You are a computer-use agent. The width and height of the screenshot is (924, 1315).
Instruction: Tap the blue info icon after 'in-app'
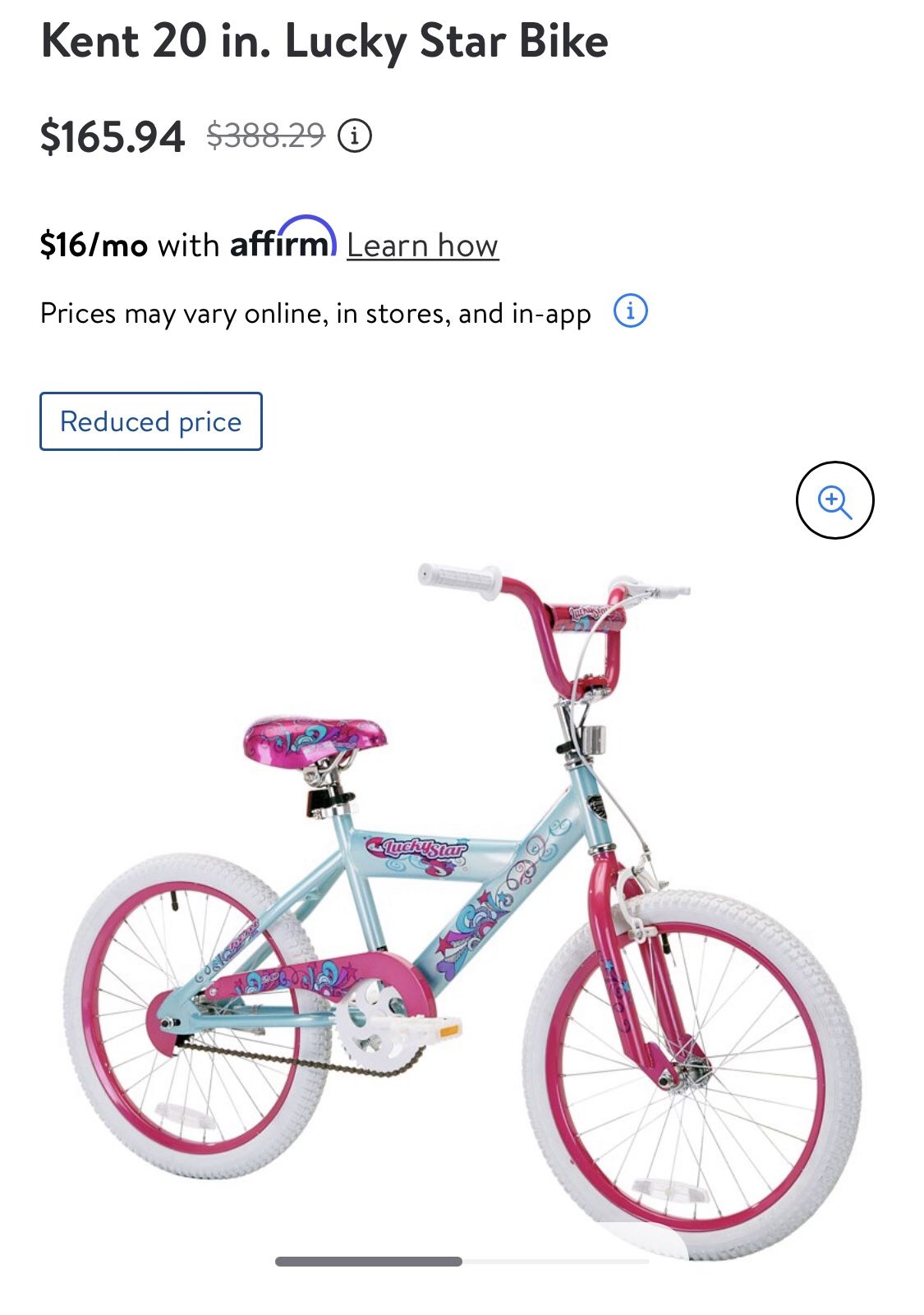pos(631,311)
